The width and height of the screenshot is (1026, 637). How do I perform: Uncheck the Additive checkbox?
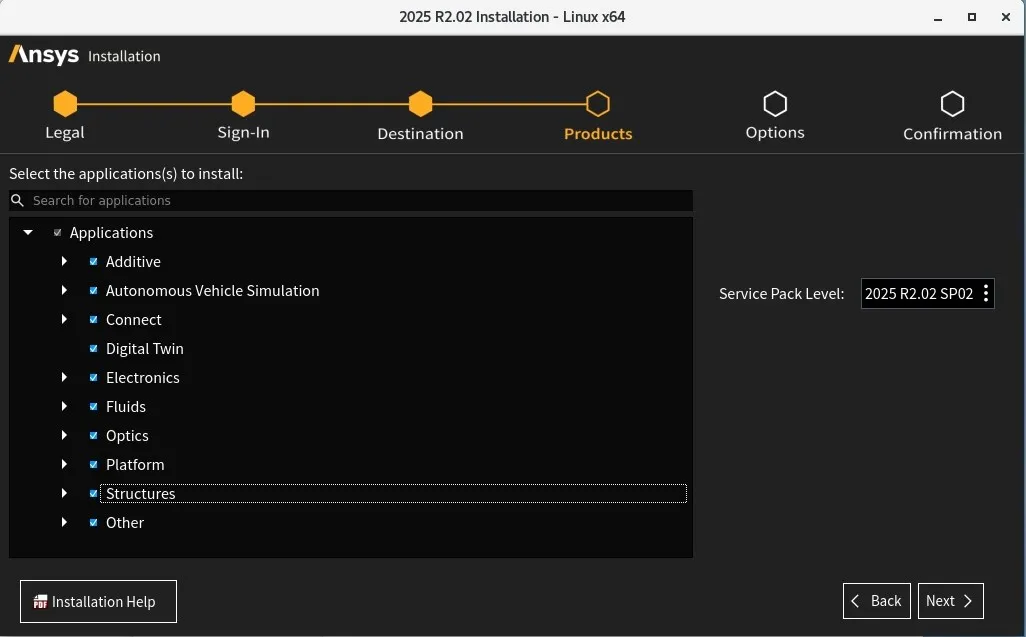point(94,262)
